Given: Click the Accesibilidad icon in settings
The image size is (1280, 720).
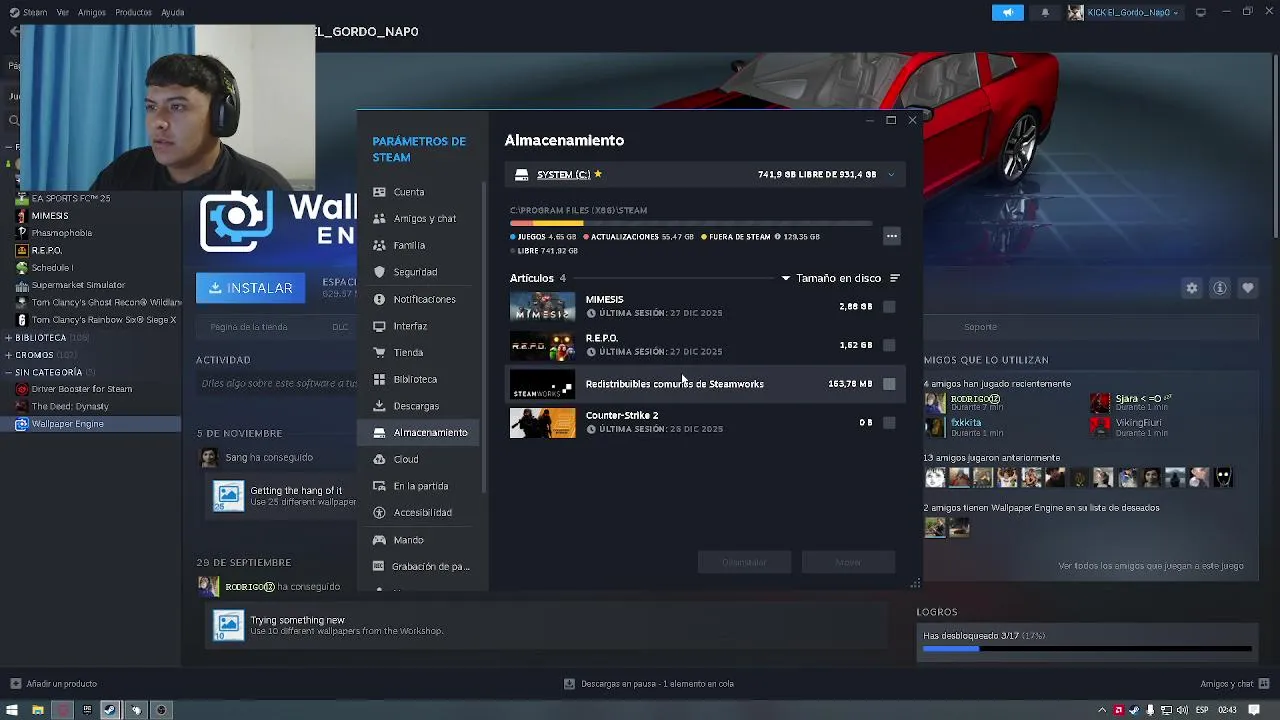Looking at the screenshot, I should (x=379, y=512).
